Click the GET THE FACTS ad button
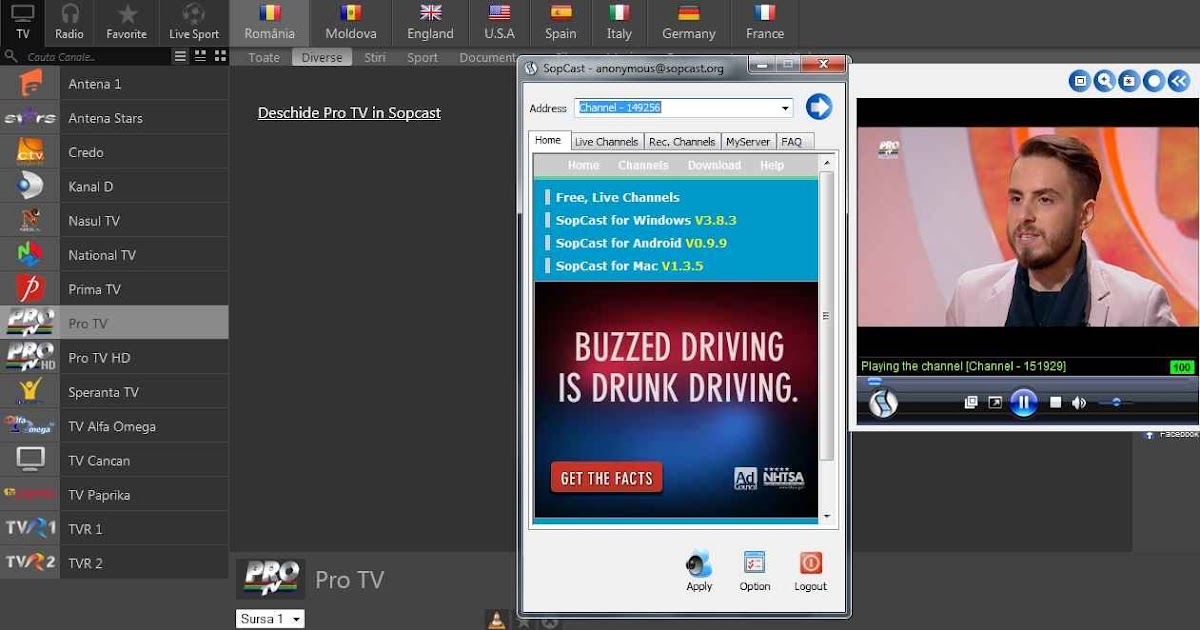 click(606, 478)
